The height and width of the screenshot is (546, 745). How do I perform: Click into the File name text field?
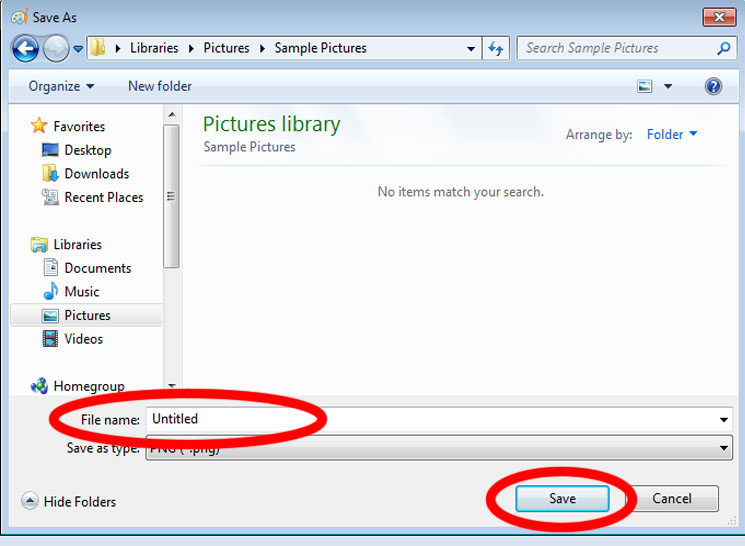(x=430, y=420)
